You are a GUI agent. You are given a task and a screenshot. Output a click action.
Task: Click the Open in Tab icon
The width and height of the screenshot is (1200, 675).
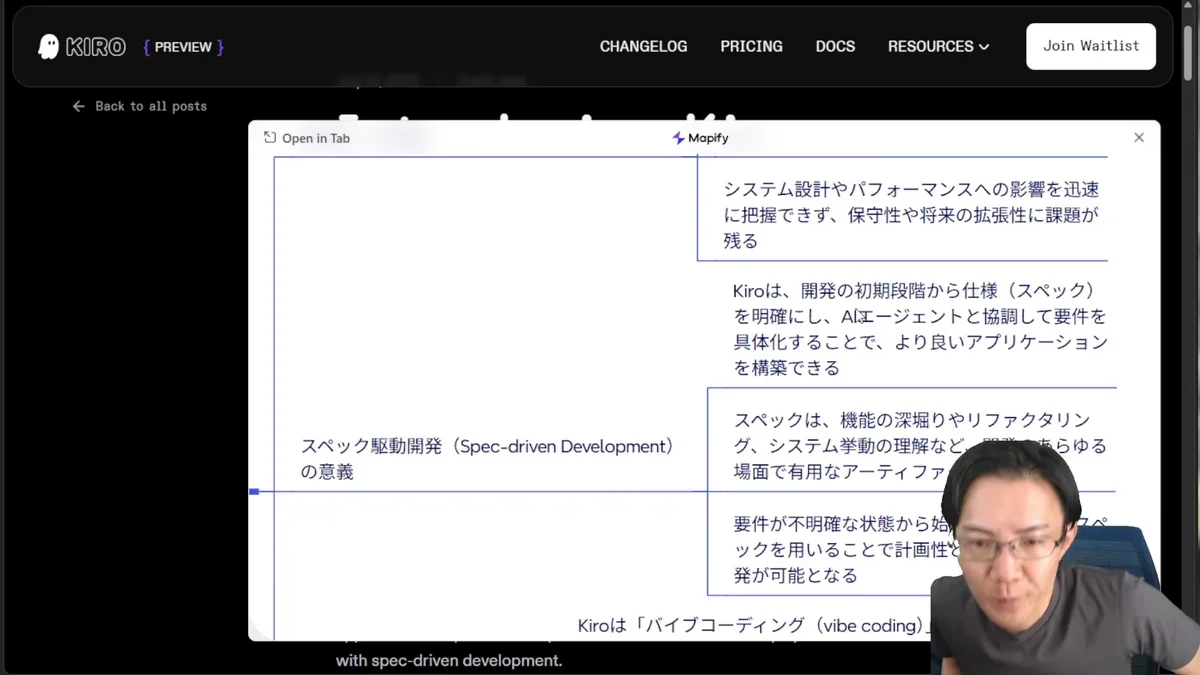tap(270, 138)
